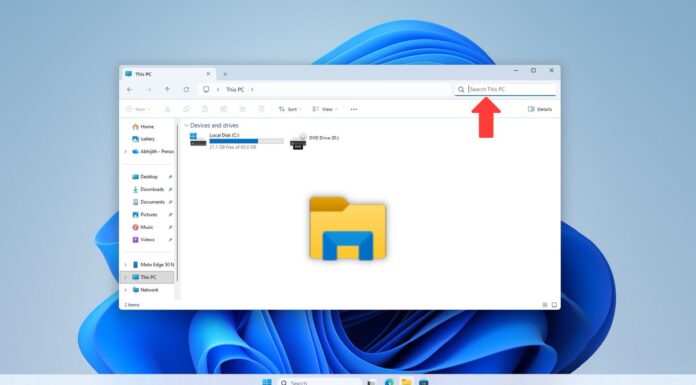Select the Local Disk (C:) drive

click(x=237, y=140)
